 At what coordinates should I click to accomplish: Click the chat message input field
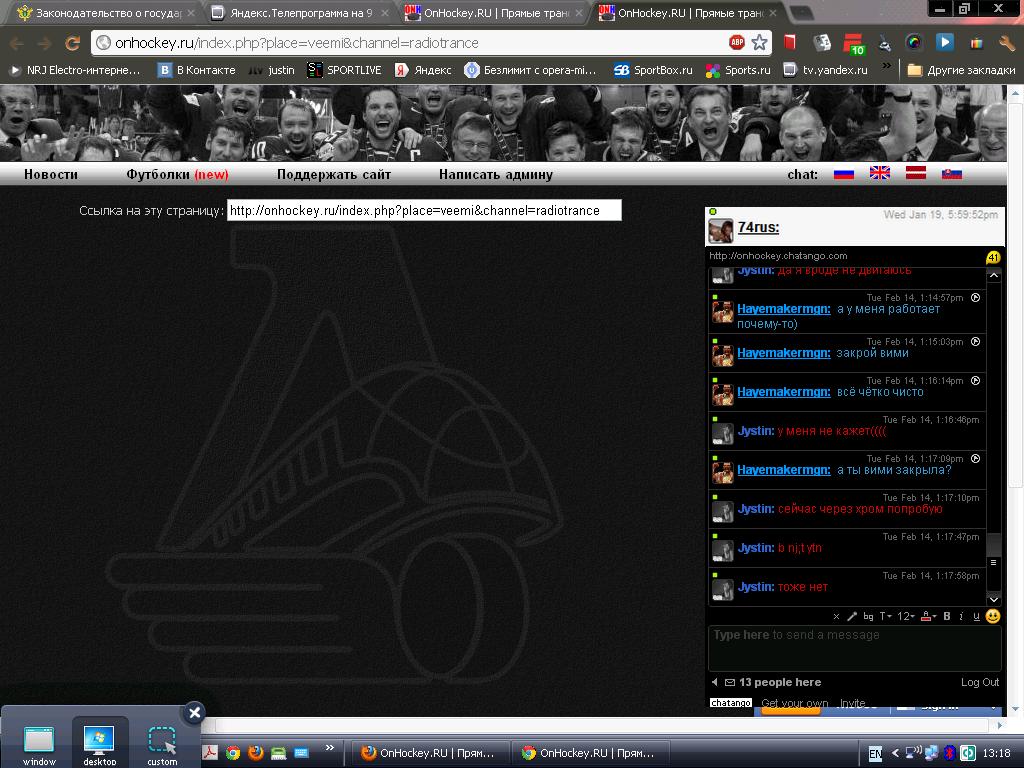click(854, 648)
